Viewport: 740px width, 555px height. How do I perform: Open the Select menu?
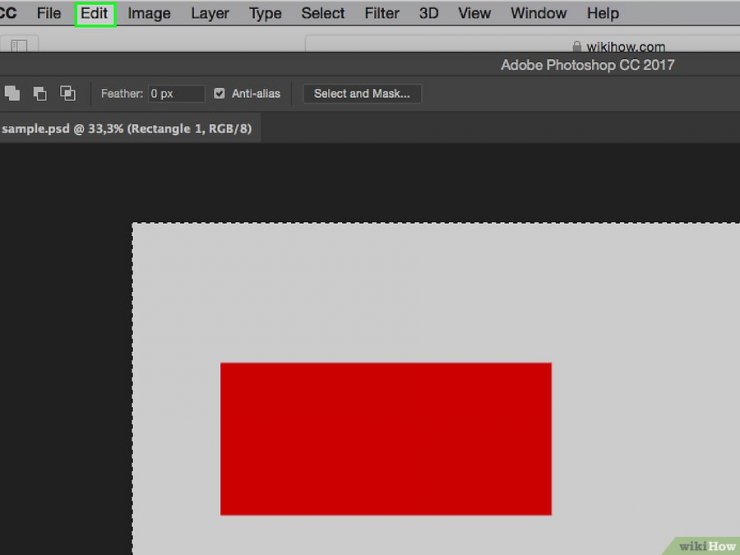pyautogui.click(x=323, y=13)
